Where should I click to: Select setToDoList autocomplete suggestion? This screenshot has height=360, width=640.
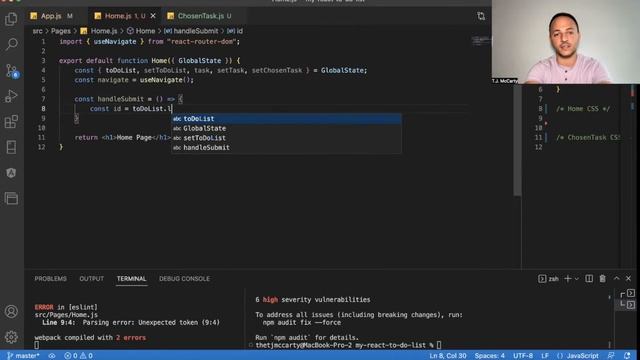click(286, 138)
